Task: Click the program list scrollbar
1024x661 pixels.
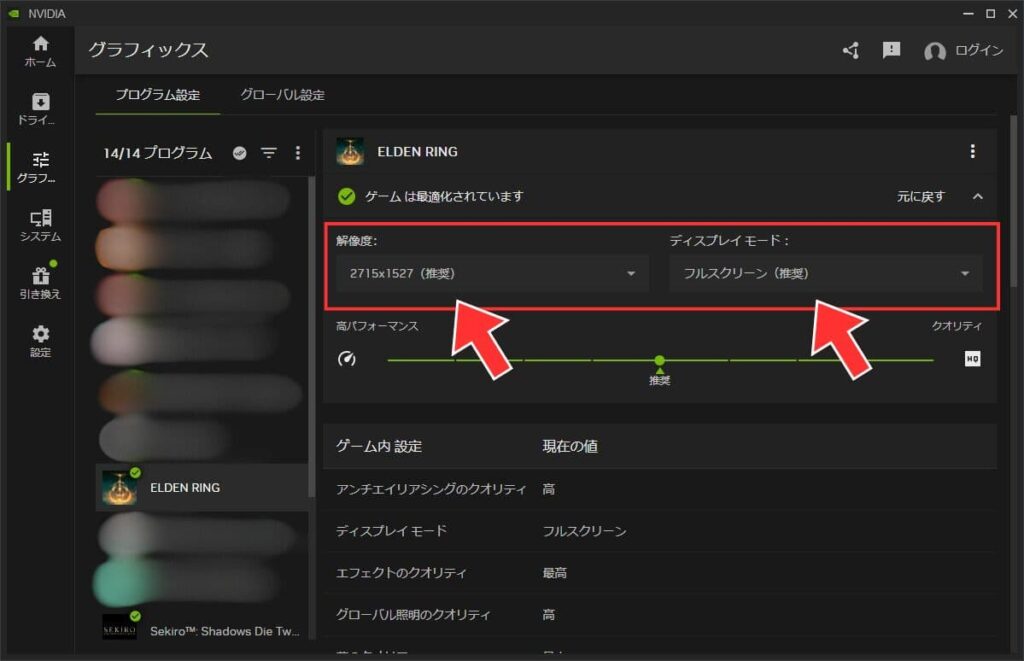Action: click(x=312, y=336)
